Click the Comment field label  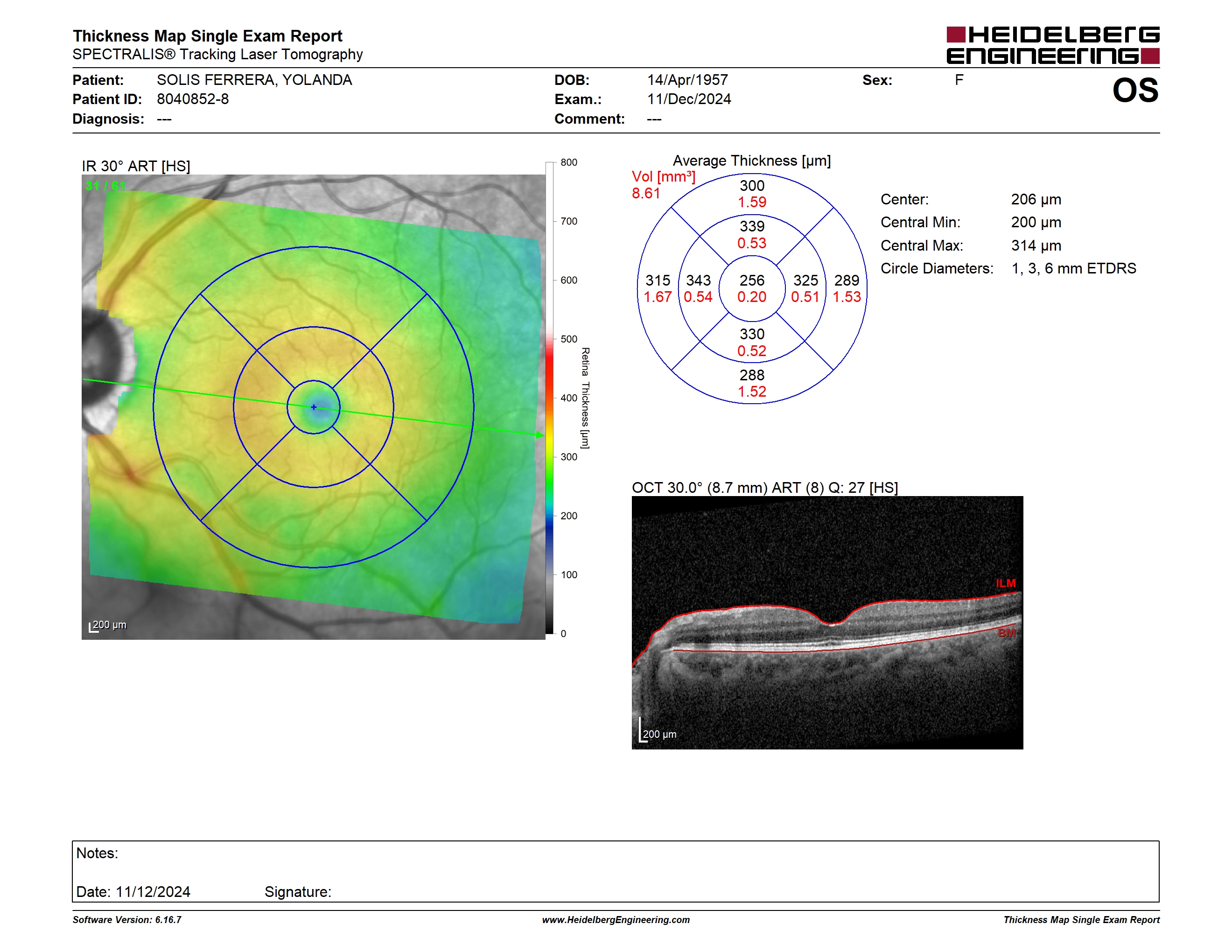click(x=589, y=119)
